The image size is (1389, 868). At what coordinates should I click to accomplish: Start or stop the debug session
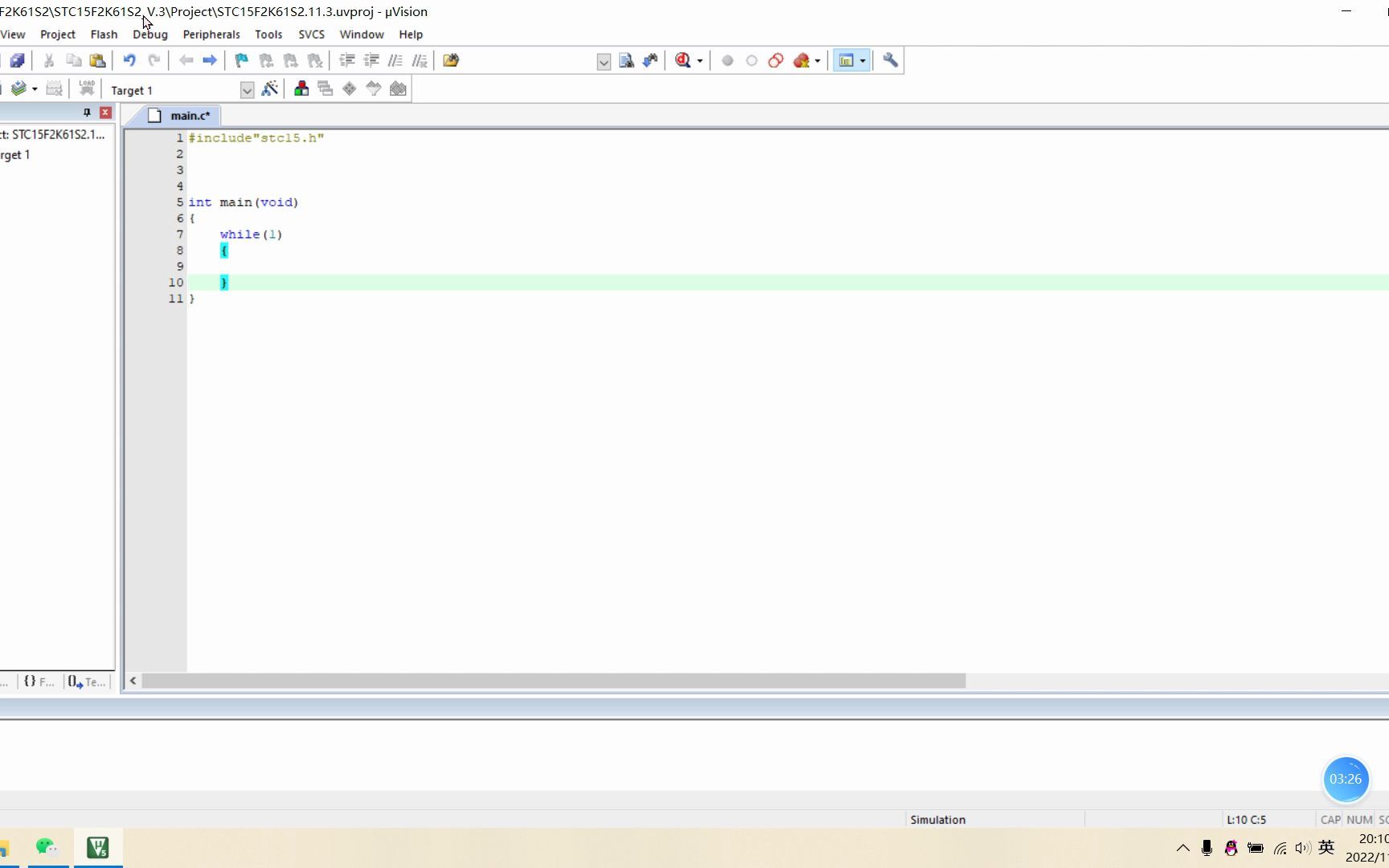(x=683, y=60)
